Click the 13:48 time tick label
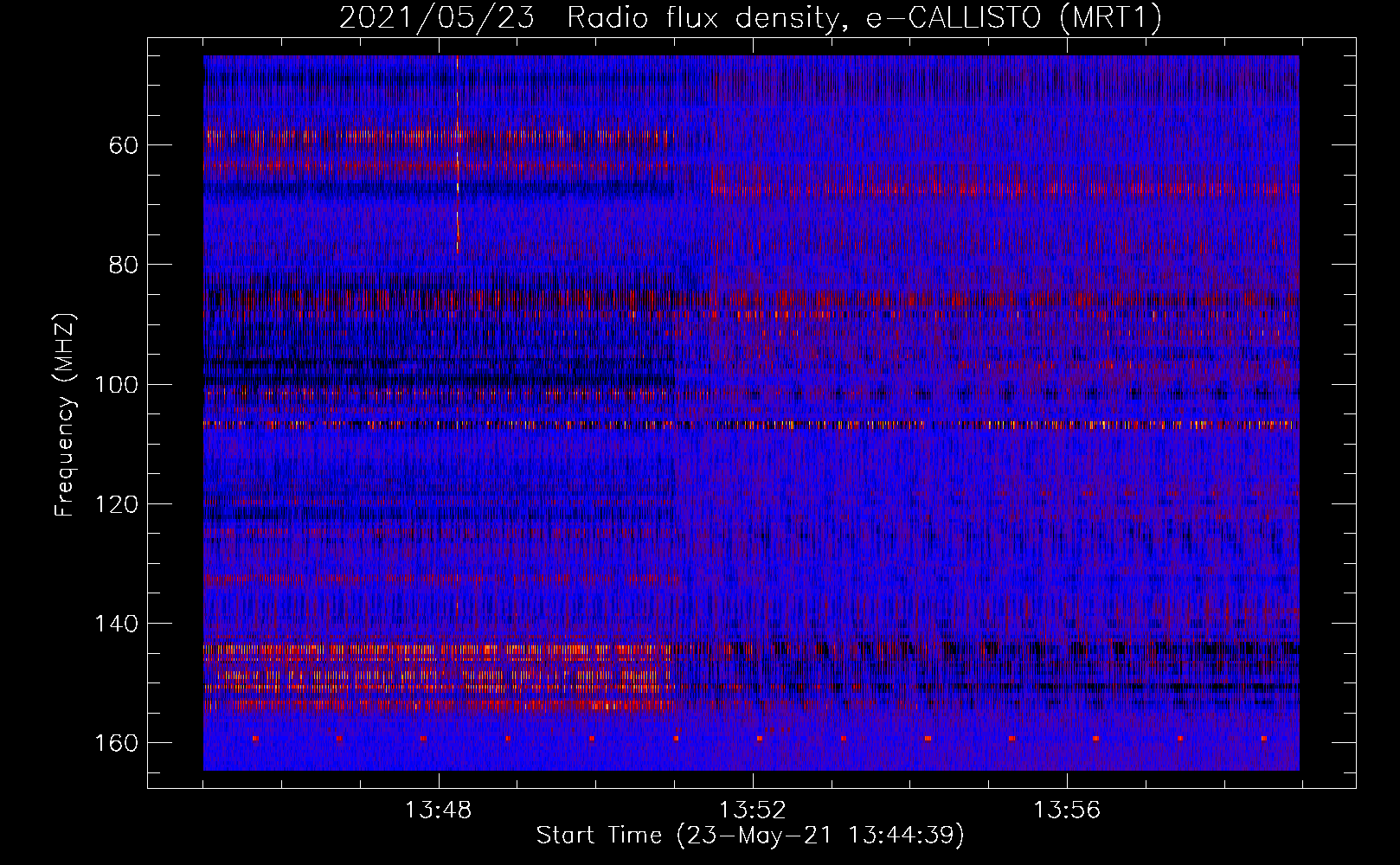The height and width of the screenshot is (865, 1400). 438,810
